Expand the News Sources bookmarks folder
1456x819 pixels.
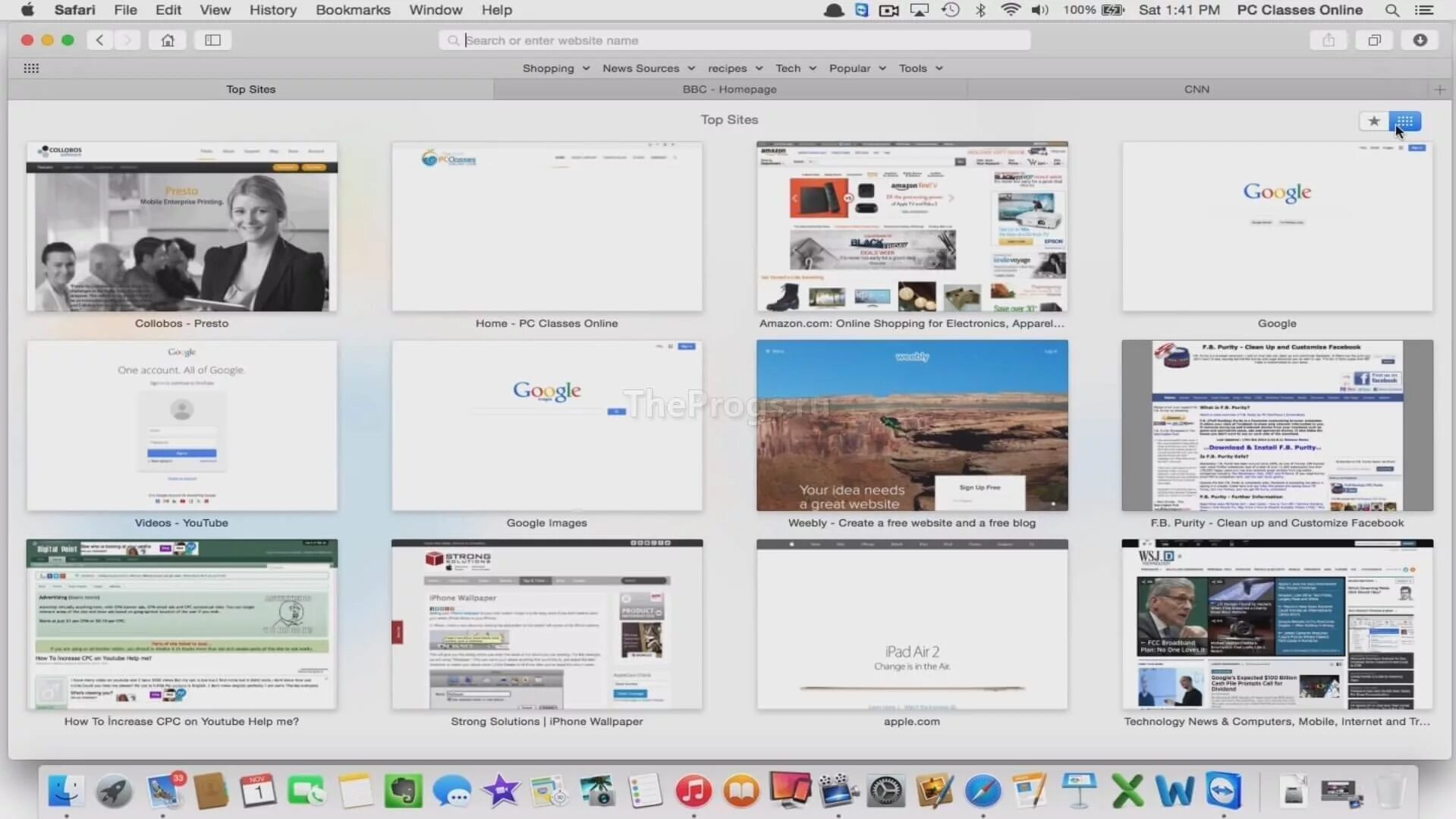(649, 68)
